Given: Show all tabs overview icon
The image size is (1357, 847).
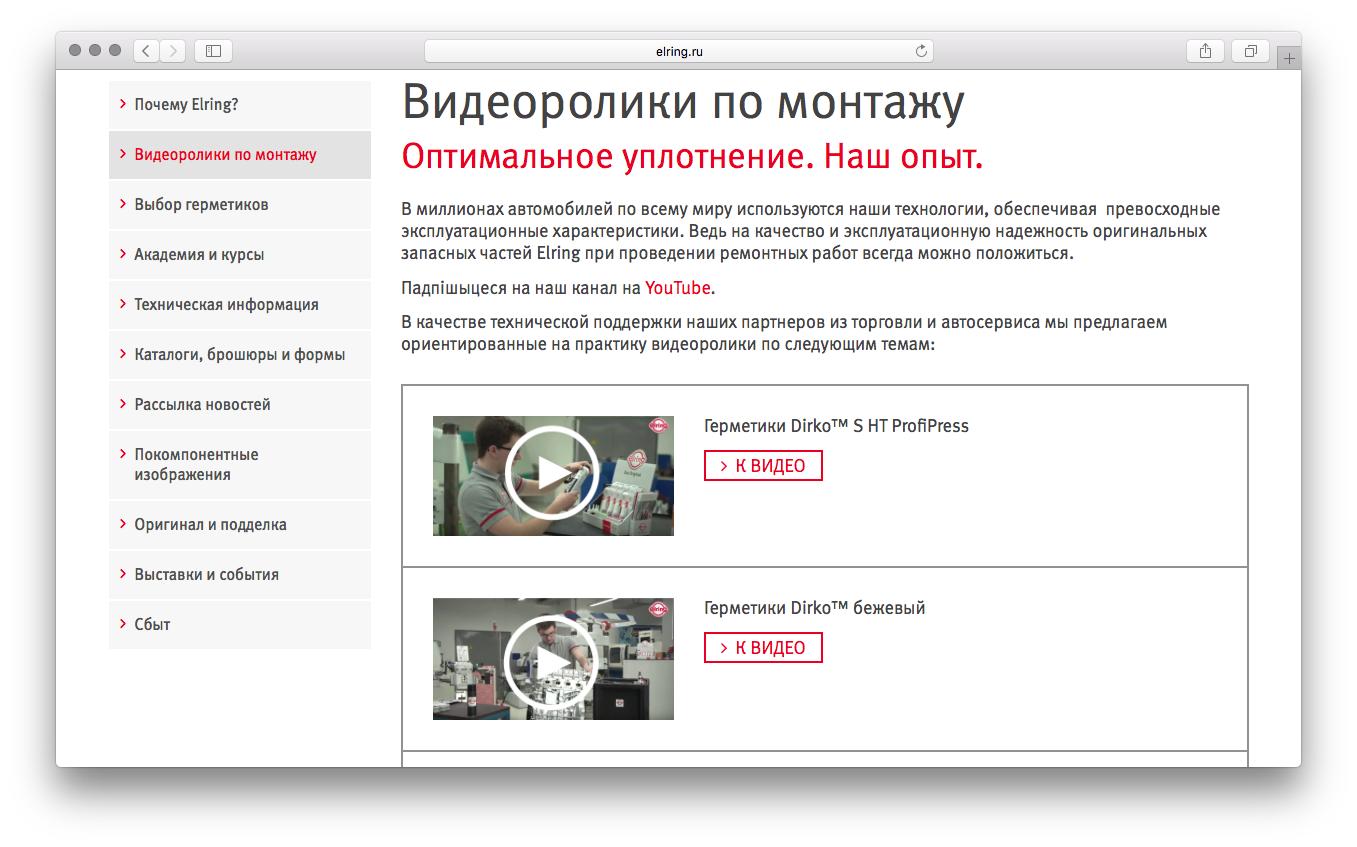Looking at the screenshot, I should click(1251, 51).
